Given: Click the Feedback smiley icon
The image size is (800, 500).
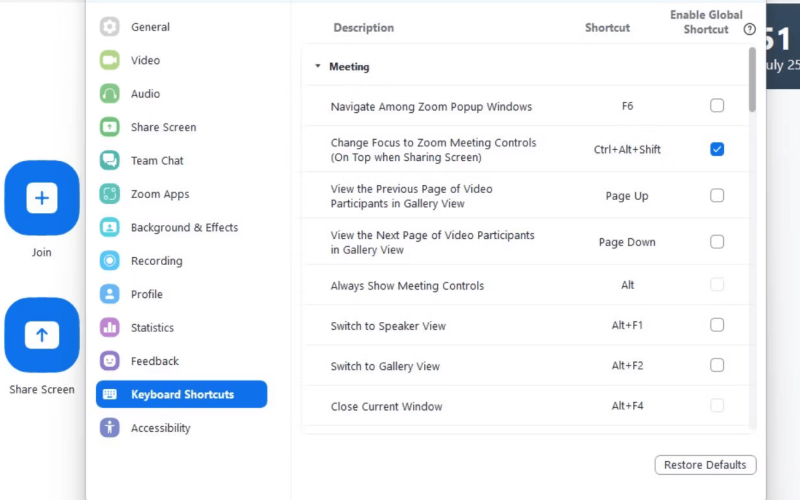Looking at the screenshot, I should pos(110,361).
